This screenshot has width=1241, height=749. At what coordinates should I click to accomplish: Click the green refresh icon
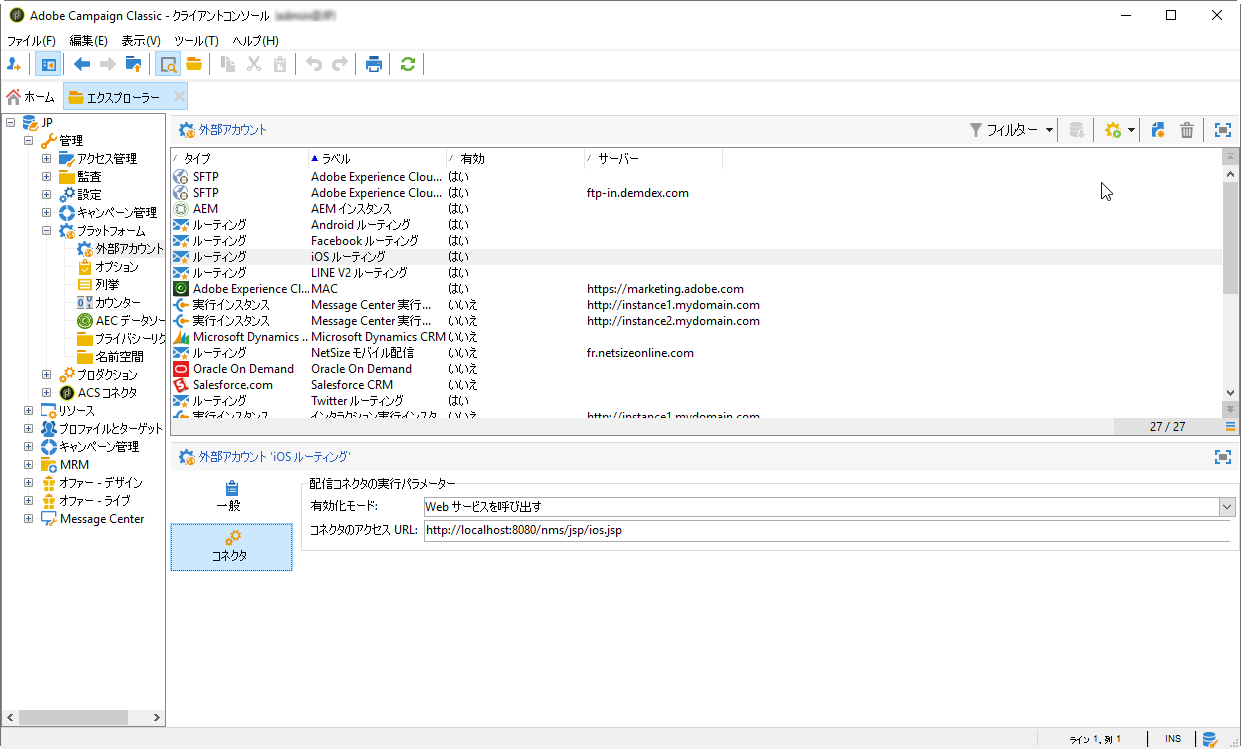pos(407,64)
